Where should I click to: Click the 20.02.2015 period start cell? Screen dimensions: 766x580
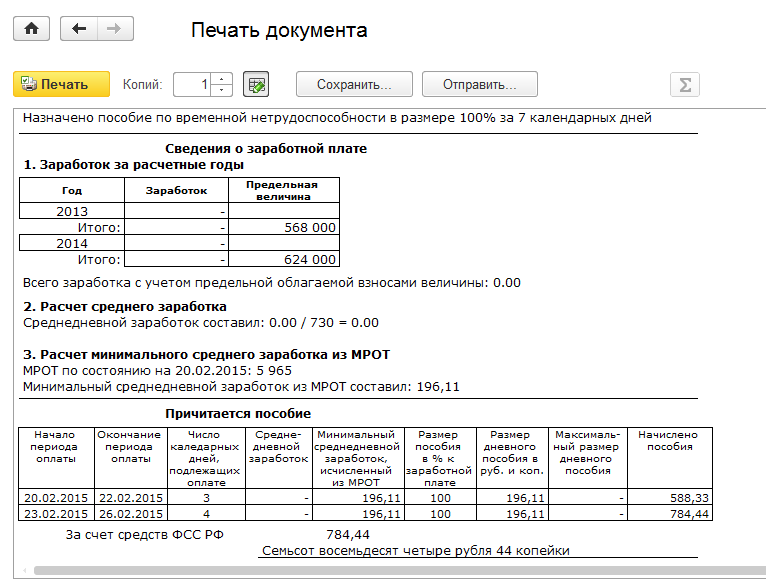[56, 497]
